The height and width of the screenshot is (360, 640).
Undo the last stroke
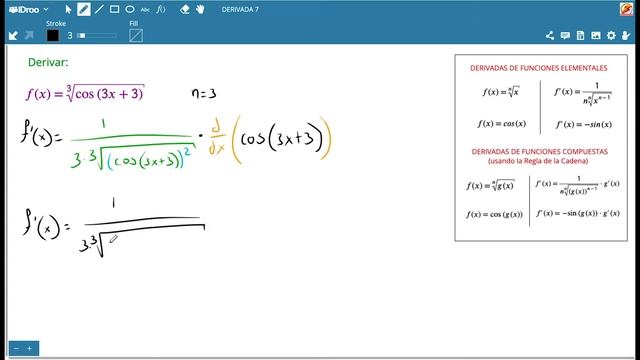point(13,36)
